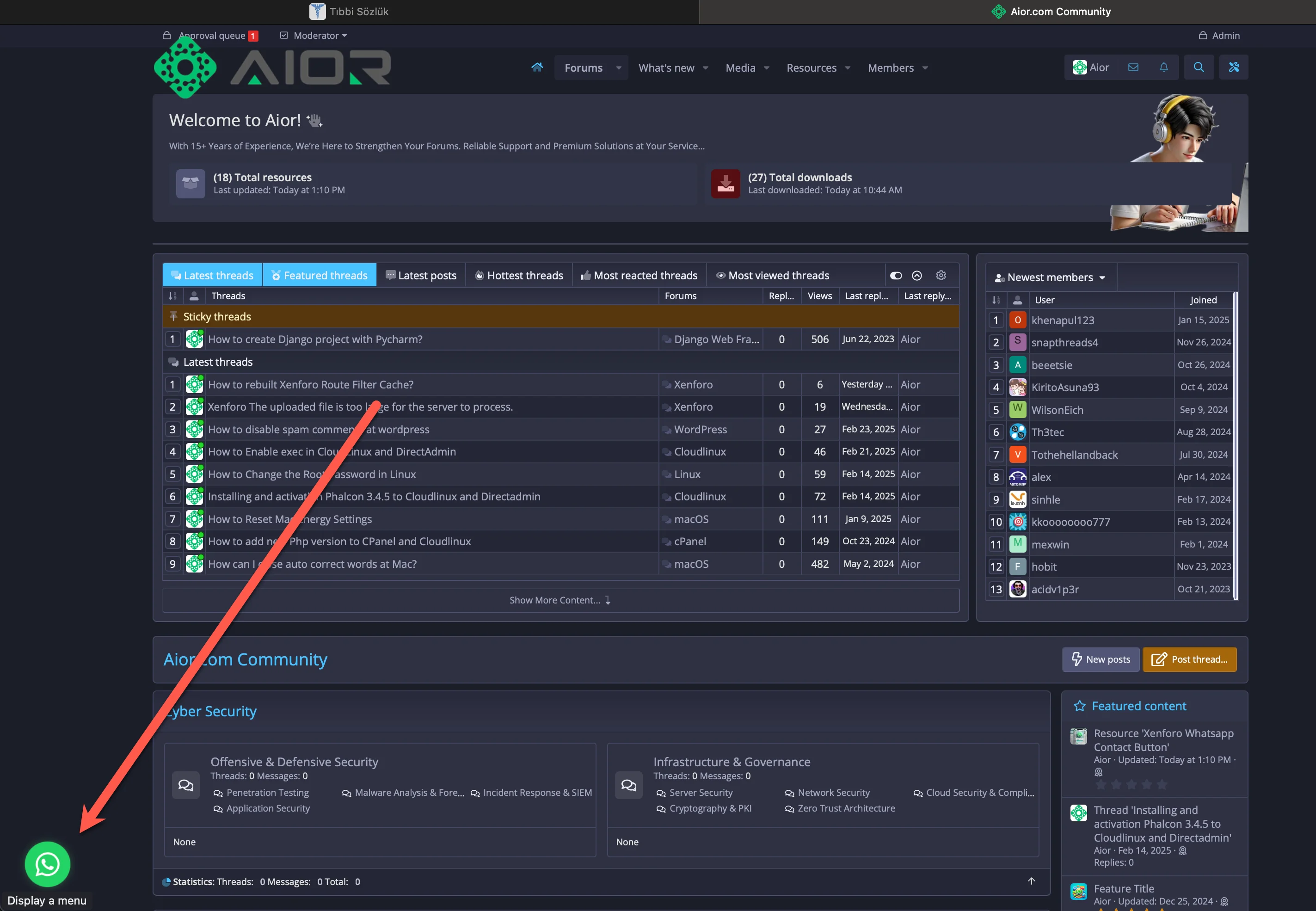Image resolution: width=1316 pixels, height=911 pixels.
Task: Switch to the Latest threads tab
Action: [x=212, y=275]
